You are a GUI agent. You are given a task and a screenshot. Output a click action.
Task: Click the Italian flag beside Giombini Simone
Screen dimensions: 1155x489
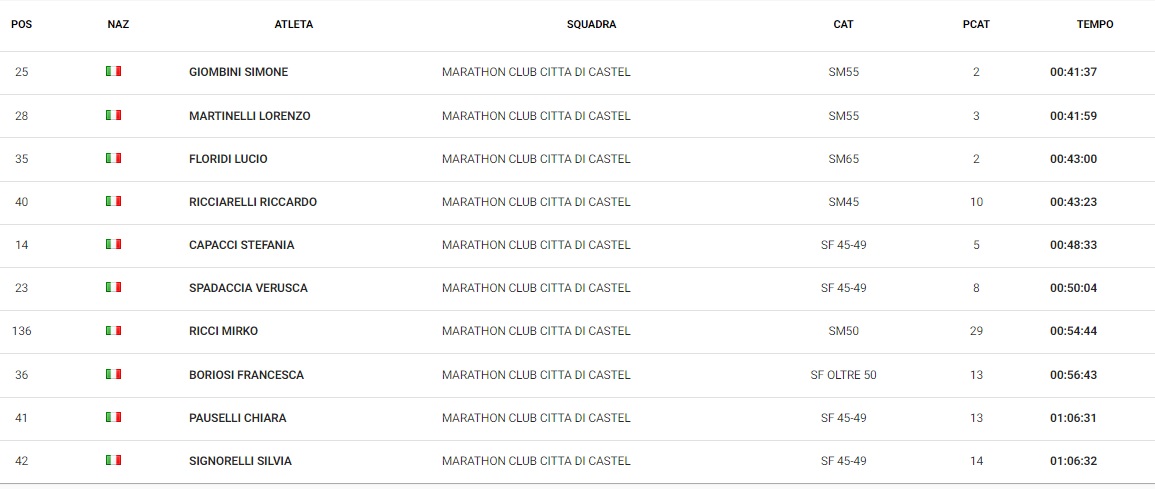click(113, 71)
